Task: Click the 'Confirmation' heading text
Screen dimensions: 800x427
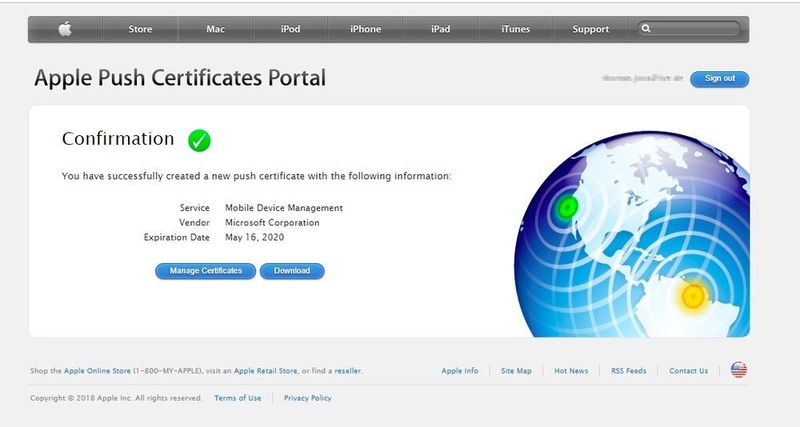Action: coord(118,139)
